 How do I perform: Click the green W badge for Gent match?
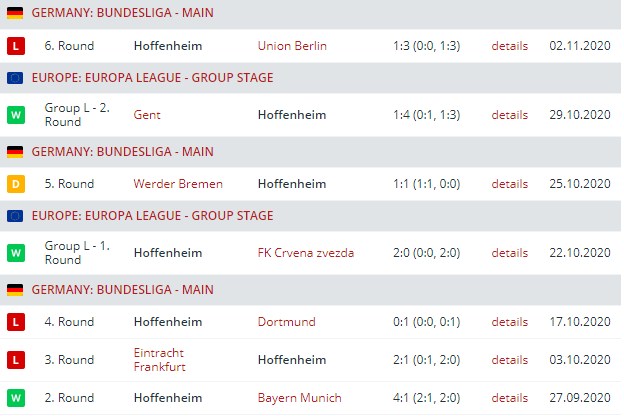[15, 115]
